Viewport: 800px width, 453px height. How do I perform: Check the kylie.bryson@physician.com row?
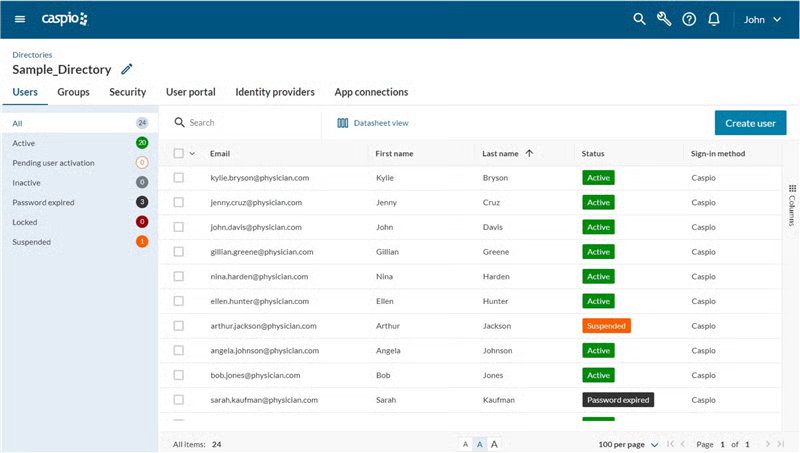178,178
